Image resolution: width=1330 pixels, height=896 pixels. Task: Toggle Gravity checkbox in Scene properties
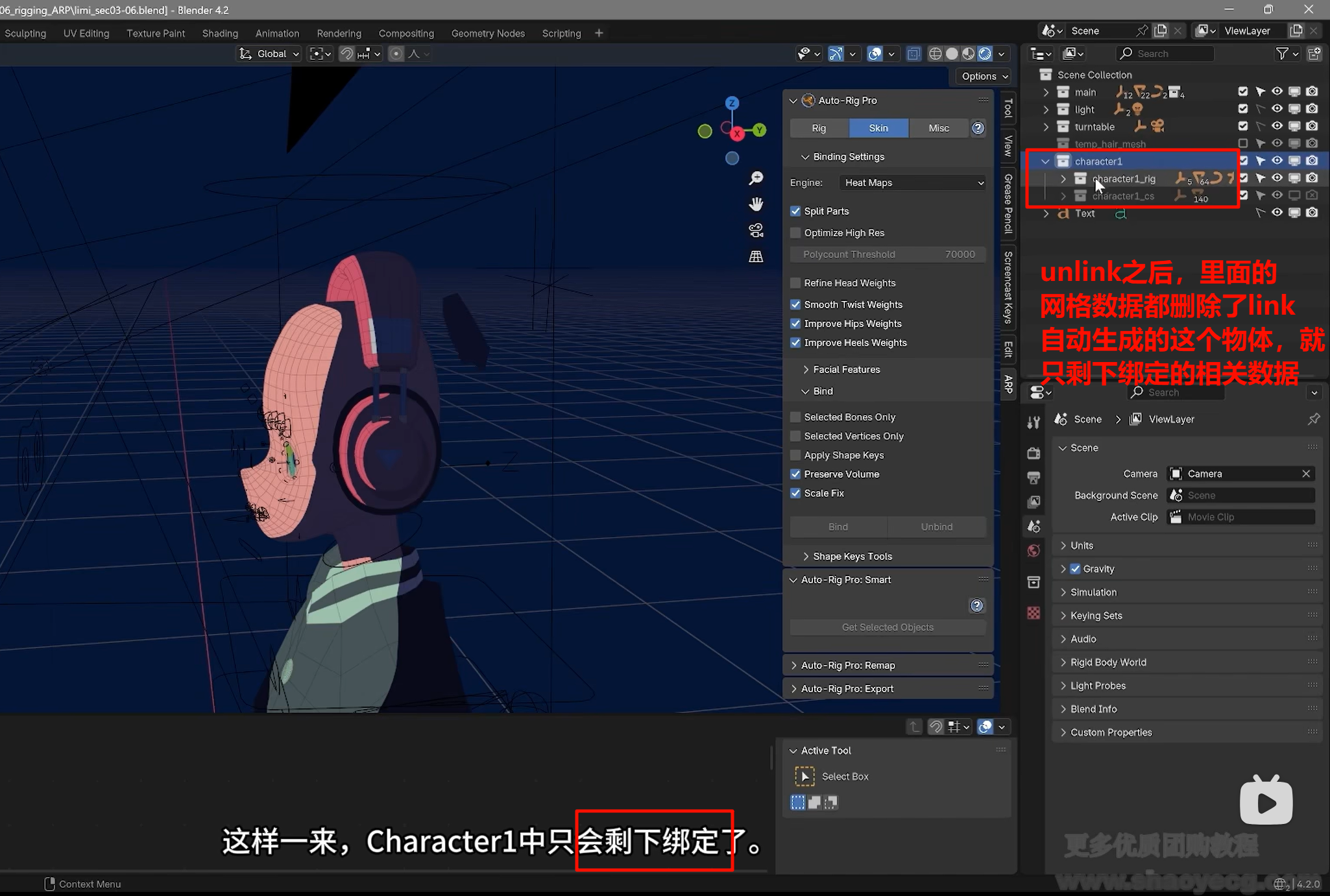[1075, 569]
